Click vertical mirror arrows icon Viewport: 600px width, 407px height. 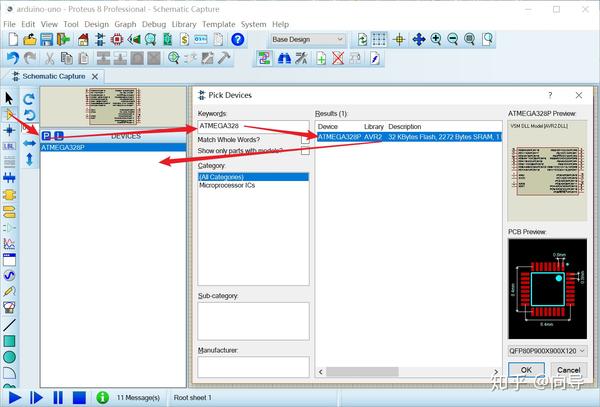[x=29, y=159]
